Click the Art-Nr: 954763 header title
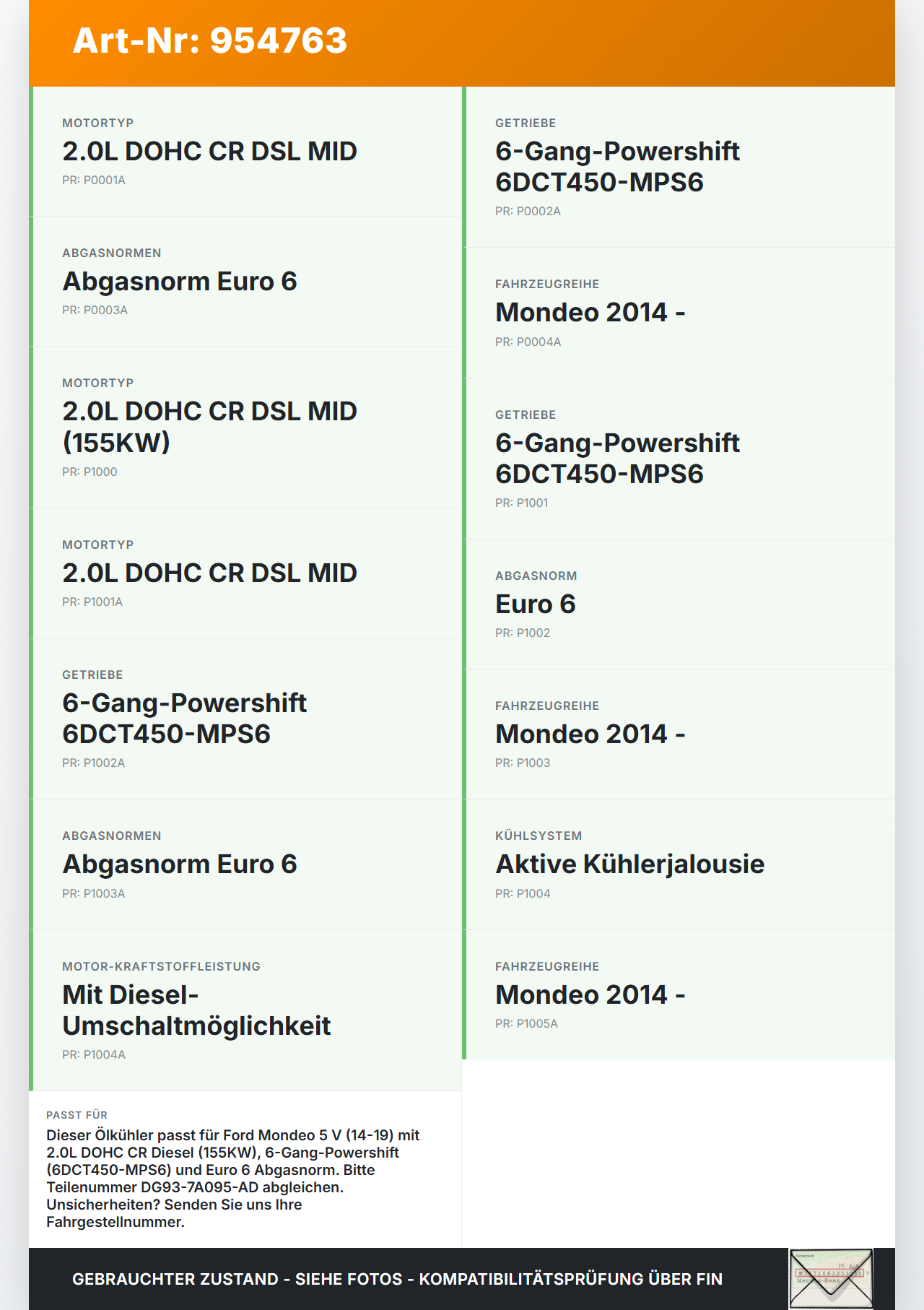Screen dimensions: 924x1310 pyautogui.click(x=210, y=40)
